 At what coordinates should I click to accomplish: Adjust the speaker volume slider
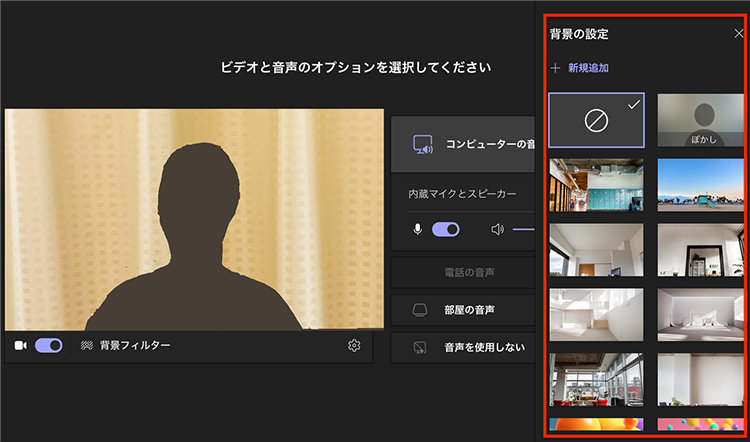click(x=523, y=230)
